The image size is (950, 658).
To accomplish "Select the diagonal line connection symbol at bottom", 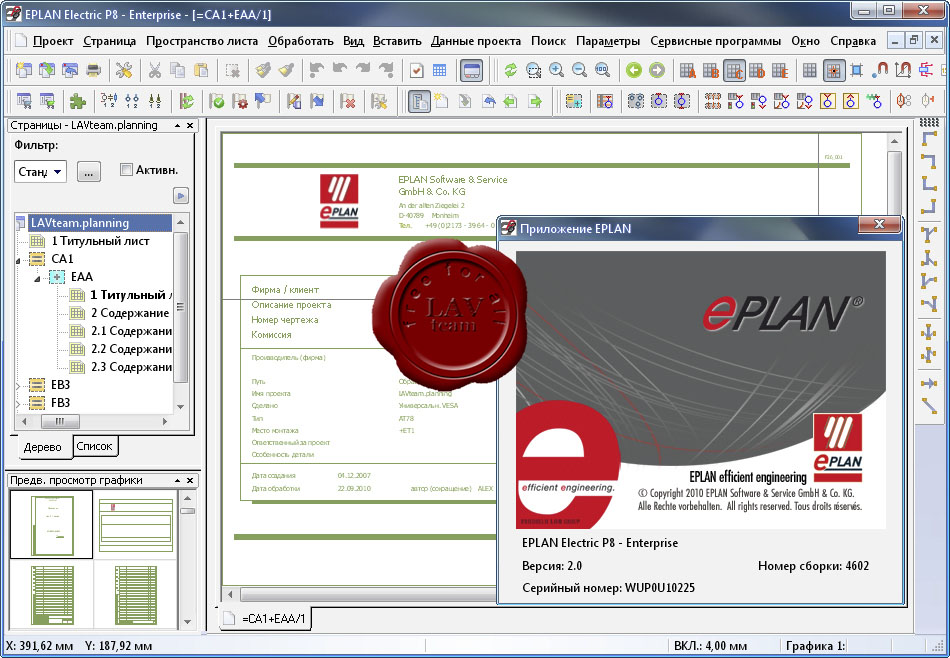I will (x=929, y=405).
